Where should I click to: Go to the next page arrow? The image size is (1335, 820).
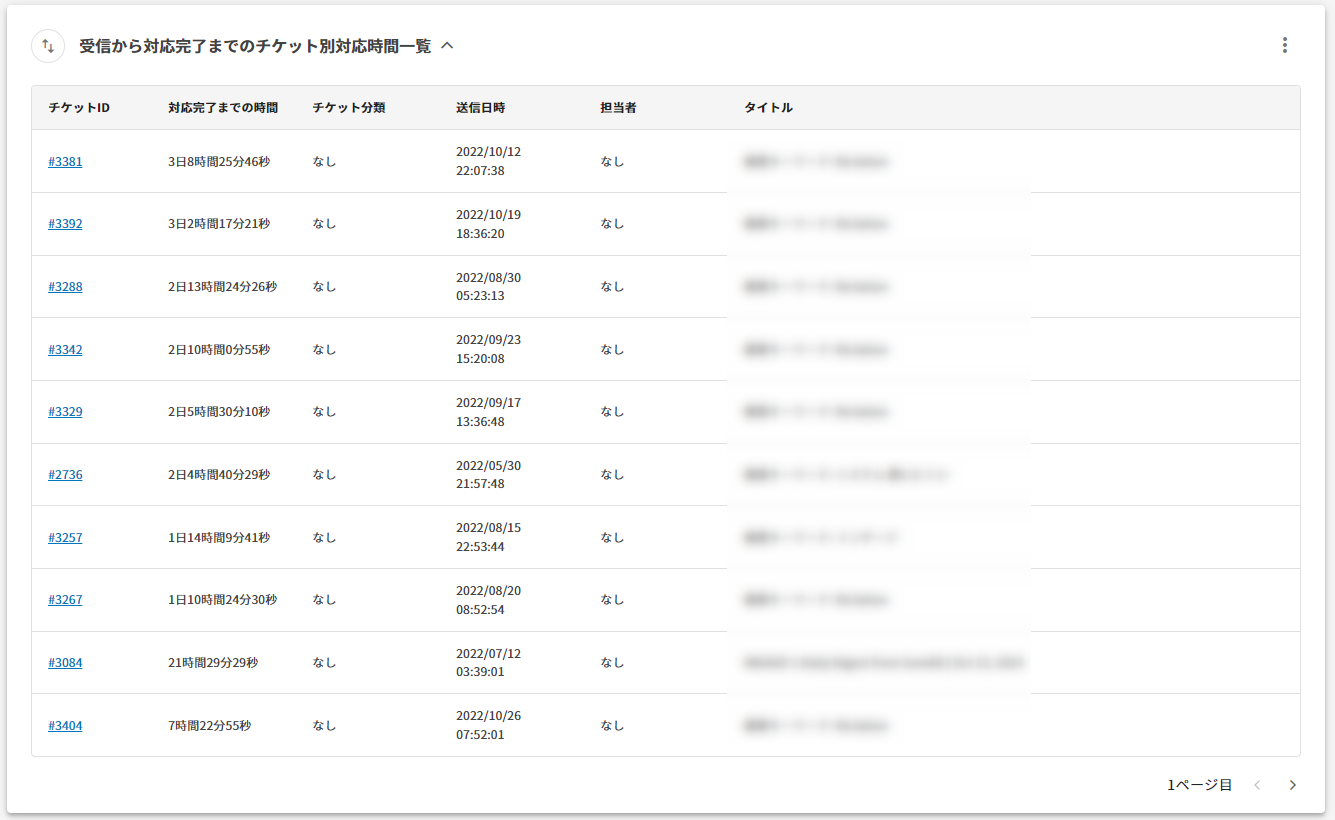pos(1292,785)
